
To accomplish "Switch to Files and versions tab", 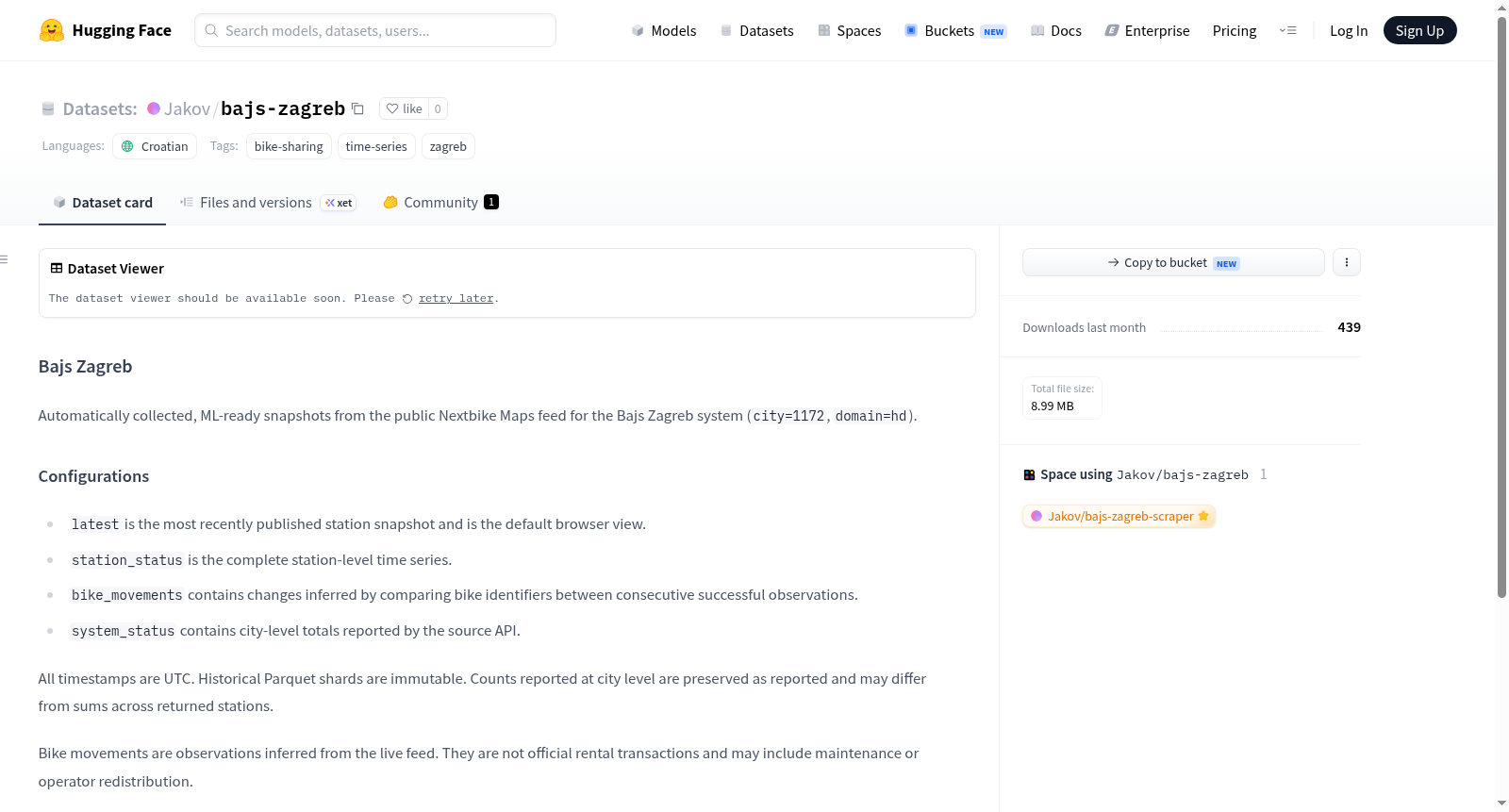I will pos(268,203).
